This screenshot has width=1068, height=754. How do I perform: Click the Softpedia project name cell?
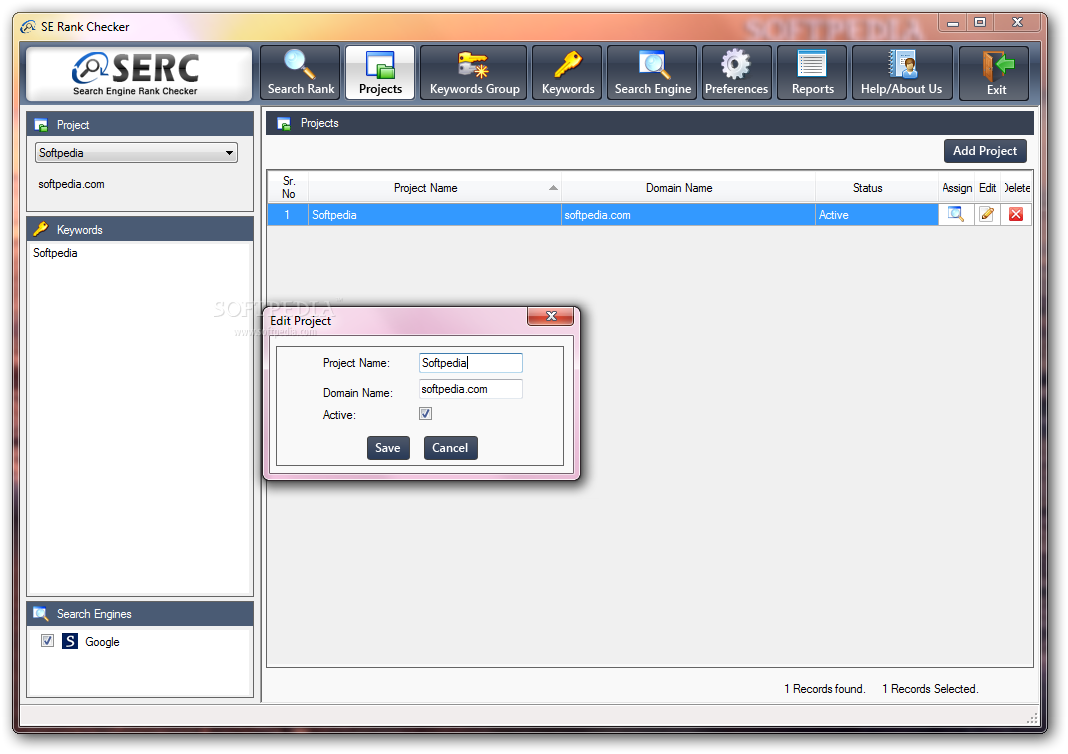pyautogui.click(x=435, y=215)
